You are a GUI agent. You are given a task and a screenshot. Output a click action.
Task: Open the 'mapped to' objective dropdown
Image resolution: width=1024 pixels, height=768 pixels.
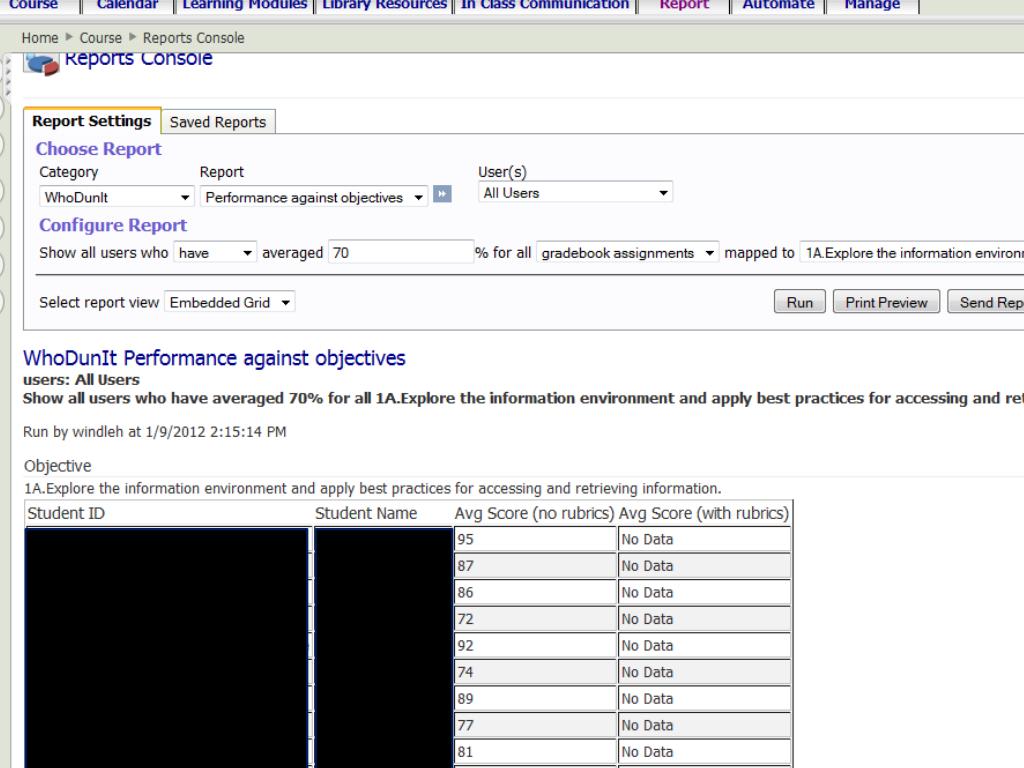tap(912, 253)
